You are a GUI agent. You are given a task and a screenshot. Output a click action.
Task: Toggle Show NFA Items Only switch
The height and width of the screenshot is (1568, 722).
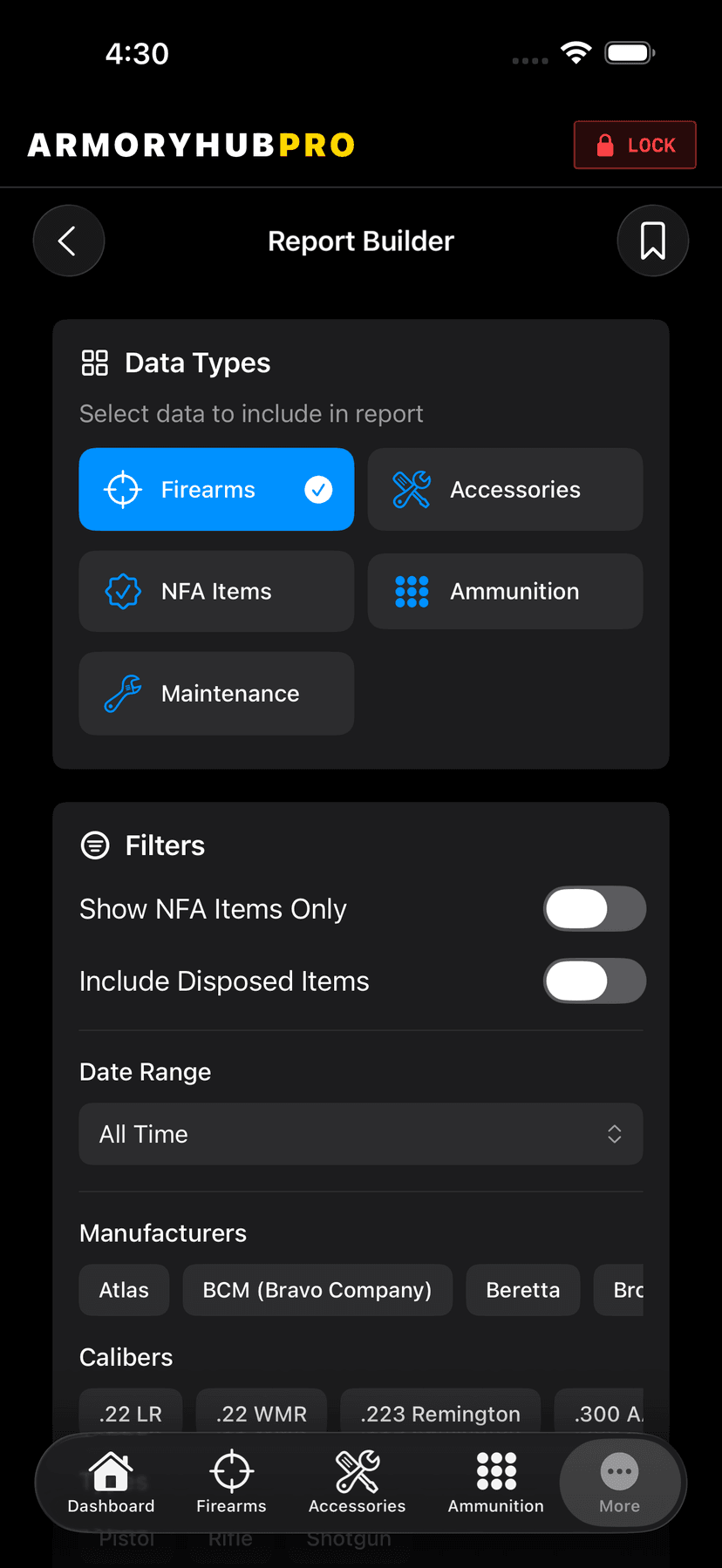(595, 909)
